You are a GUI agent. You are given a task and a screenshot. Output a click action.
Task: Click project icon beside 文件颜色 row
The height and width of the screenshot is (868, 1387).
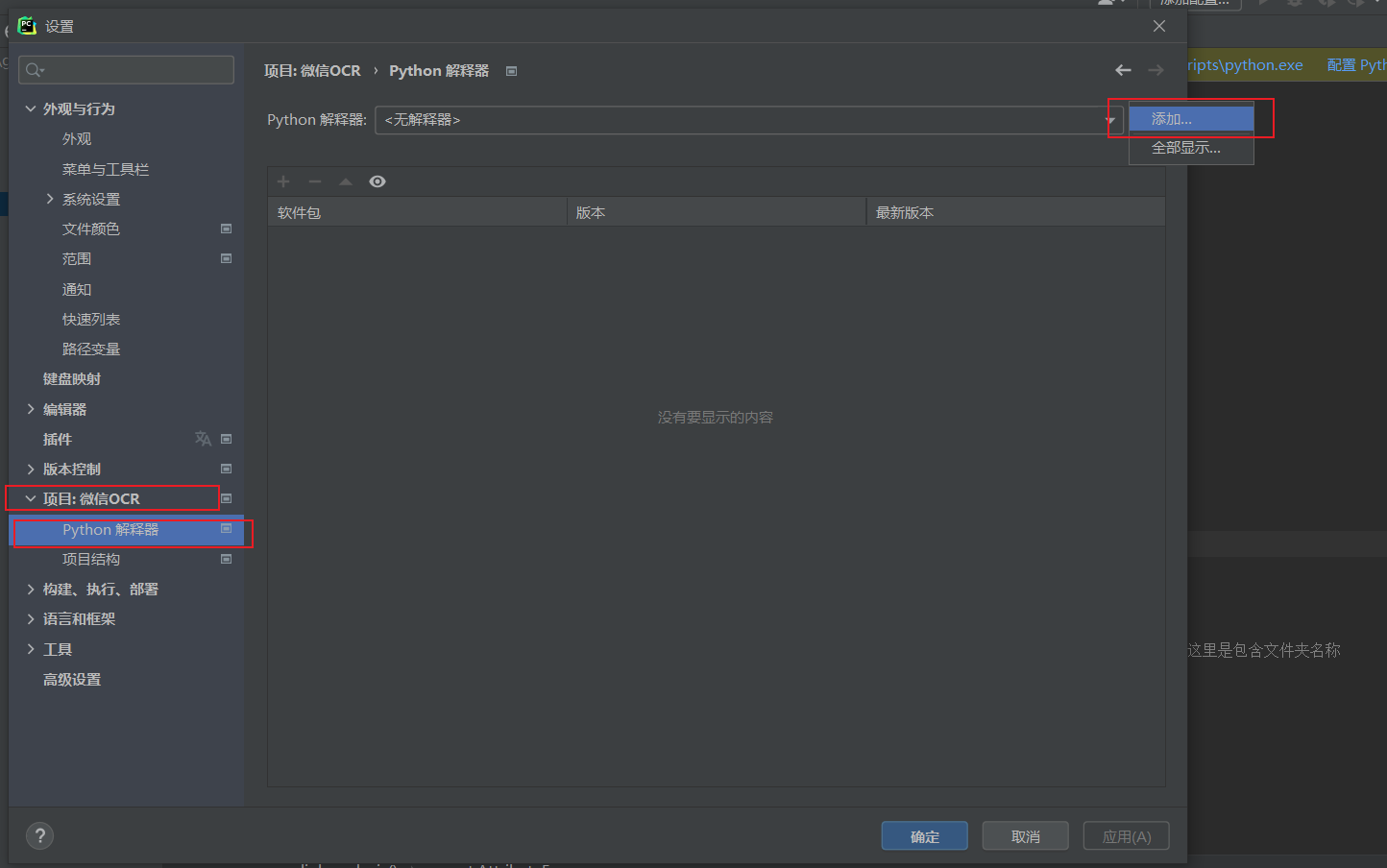pos(227,229)
